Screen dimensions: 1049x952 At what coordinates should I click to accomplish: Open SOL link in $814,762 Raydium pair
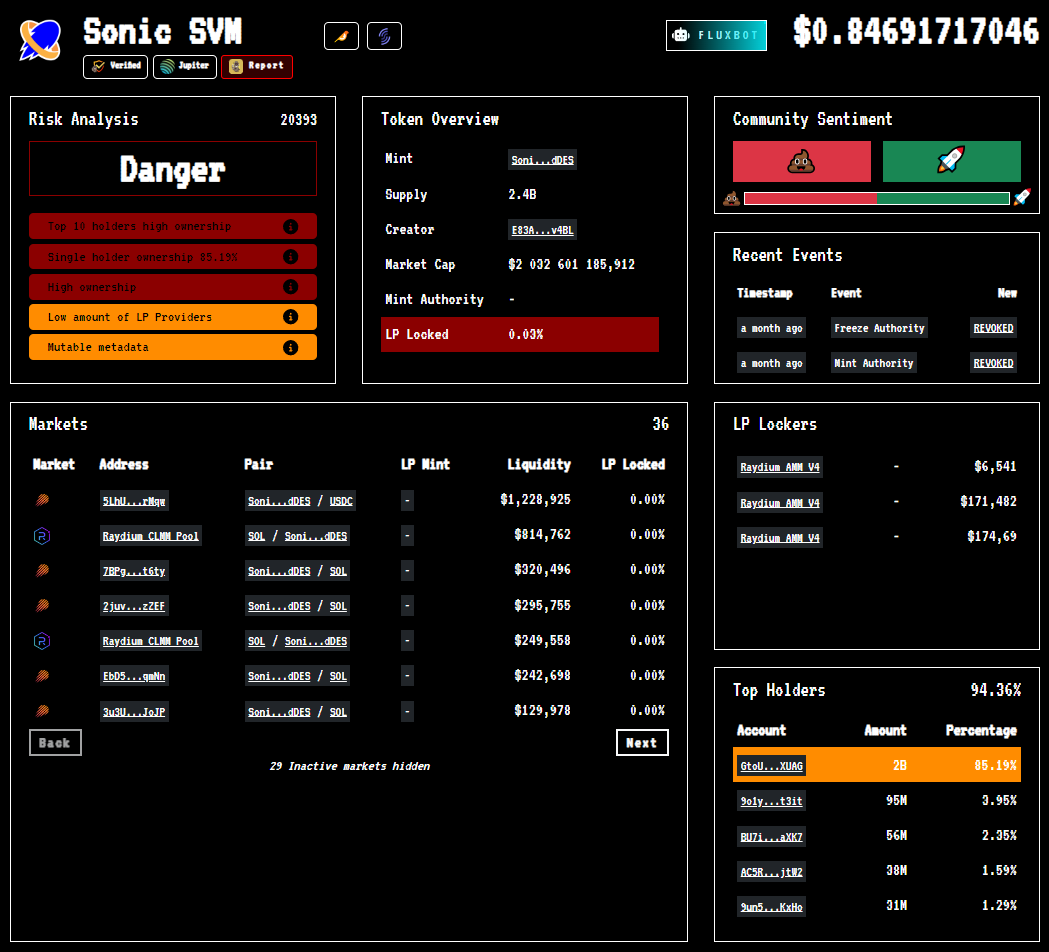pyautogui.click(x=256, y=537)
